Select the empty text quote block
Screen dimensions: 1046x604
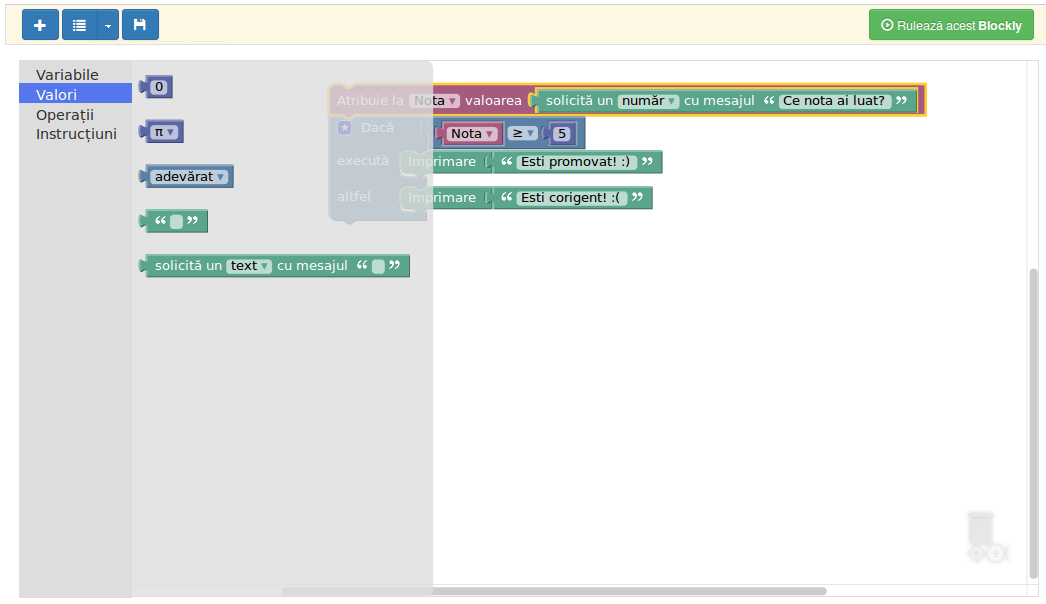[176, 221]
